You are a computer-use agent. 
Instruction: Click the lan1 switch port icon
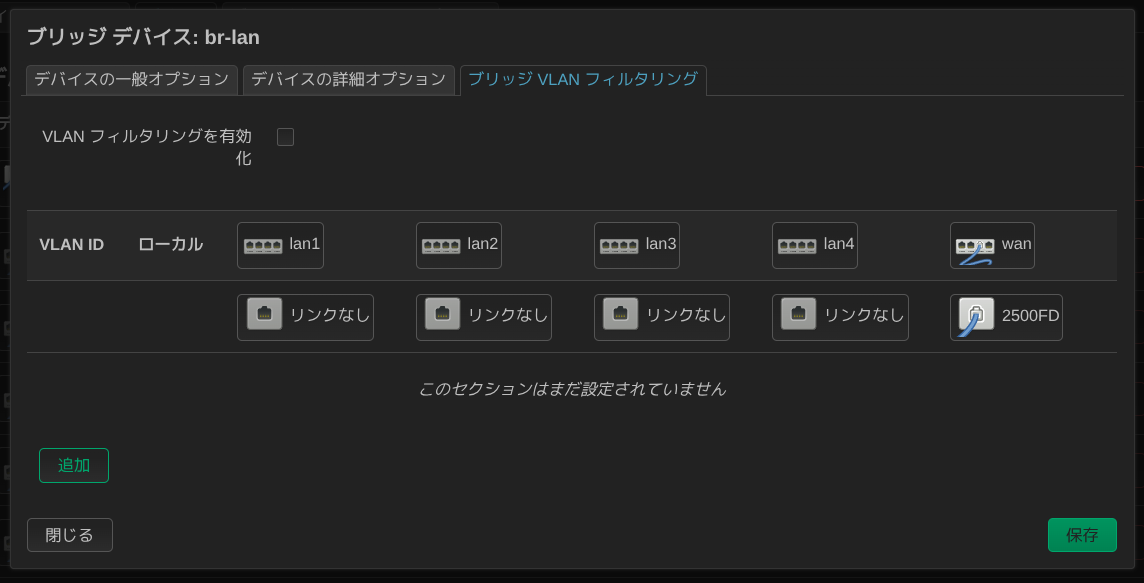tap(263, 246)
